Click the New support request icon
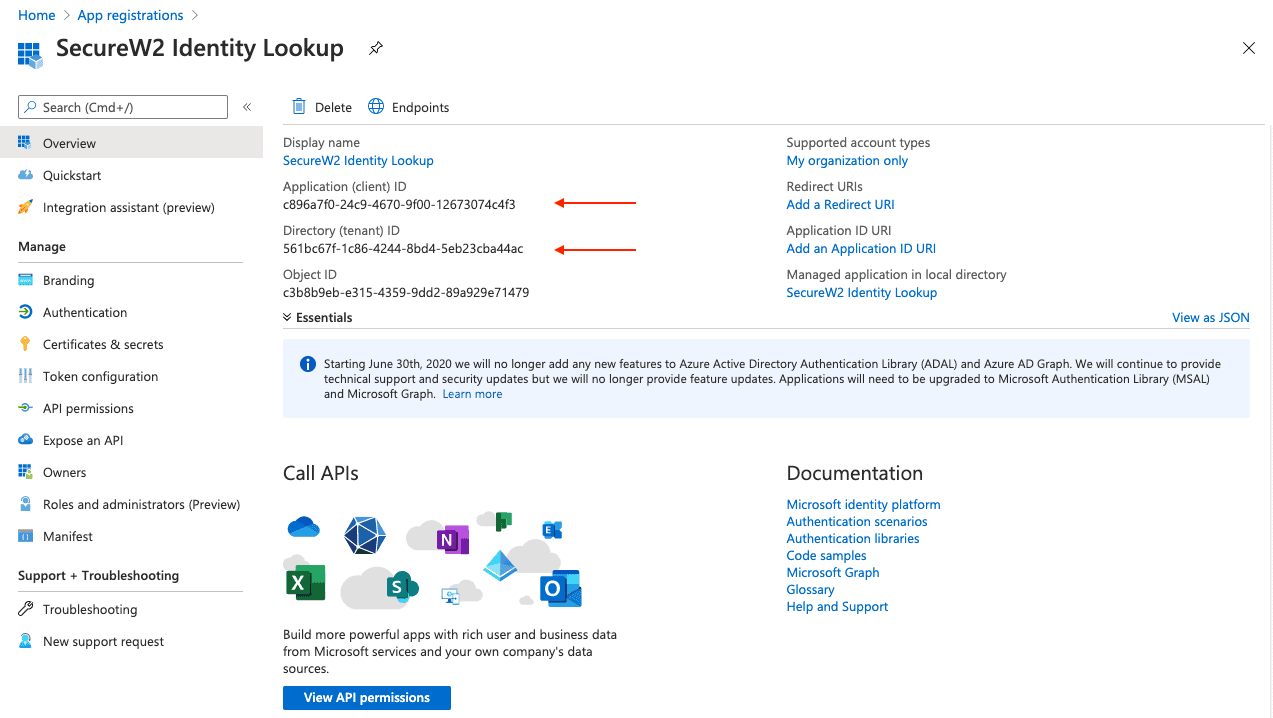Screen dimensions: 1273x718 tap(25, 641)
